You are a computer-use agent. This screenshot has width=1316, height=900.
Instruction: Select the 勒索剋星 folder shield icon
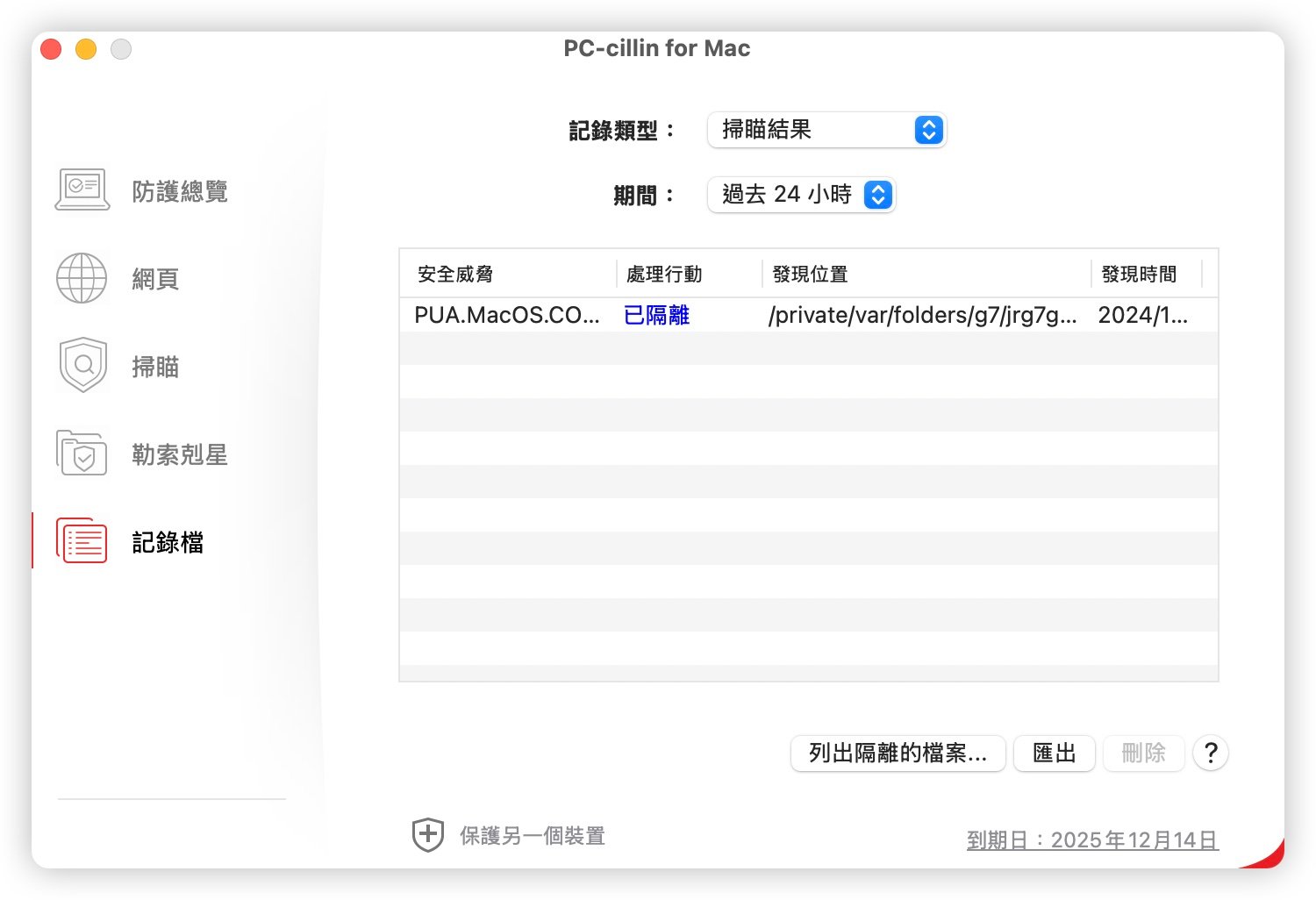[82, 453]
